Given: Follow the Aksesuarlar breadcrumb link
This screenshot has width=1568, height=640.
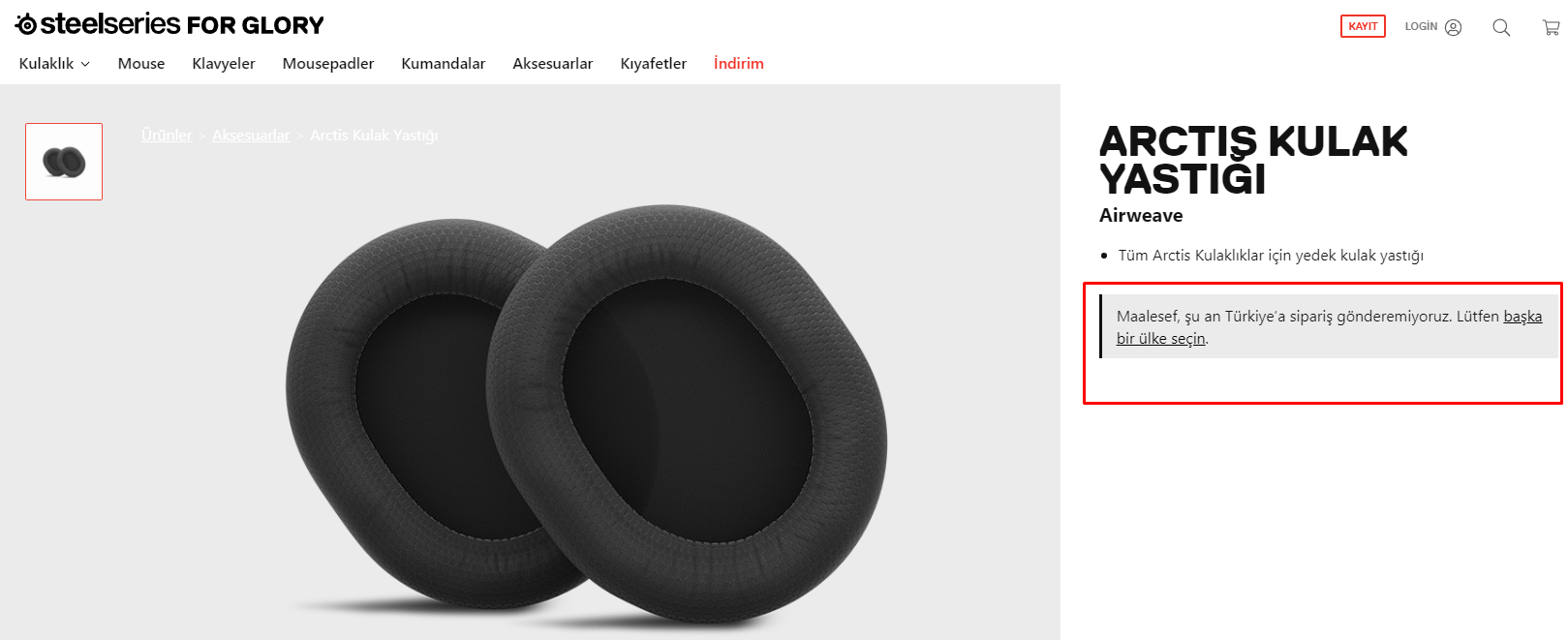Looking at the screenshot, I should [251, 136].
